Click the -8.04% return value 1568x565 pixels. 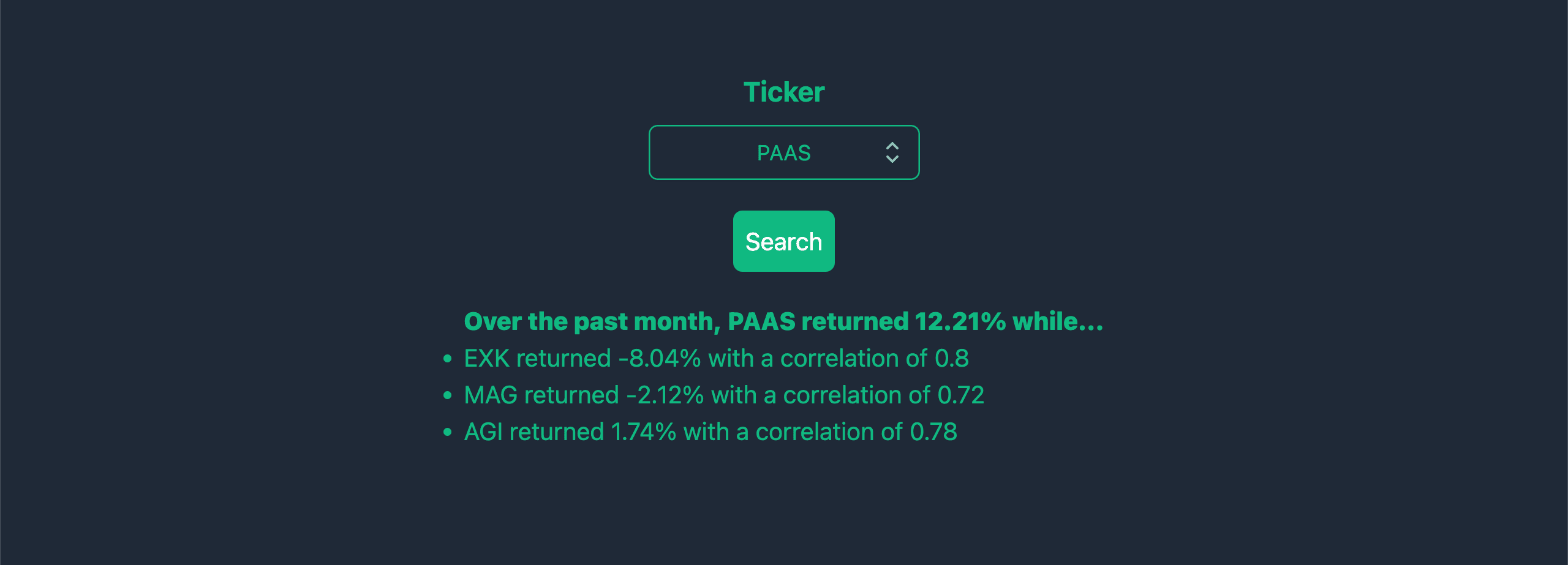[659, 359]
